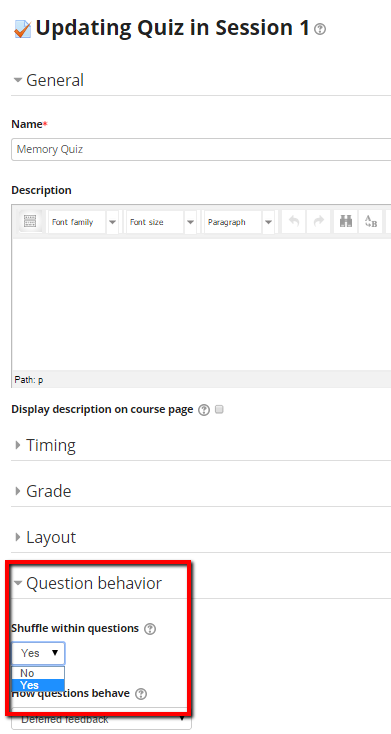Open the Font family dropdown
Image resolution: width=391 pixels, height=734 pixels.
point(83,221)
